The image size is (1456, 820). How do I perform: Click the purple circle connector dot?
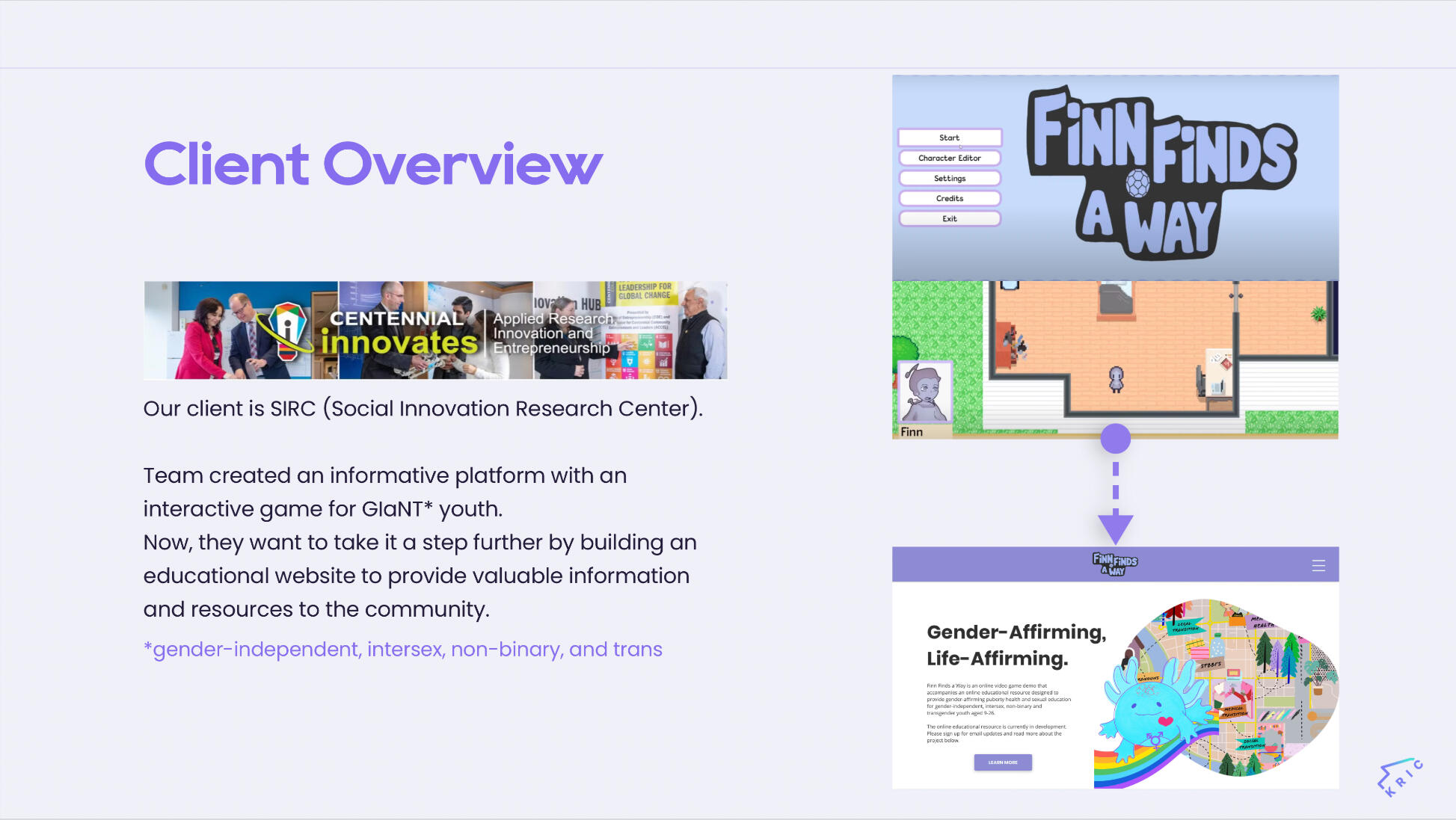tap(1115, 439)
